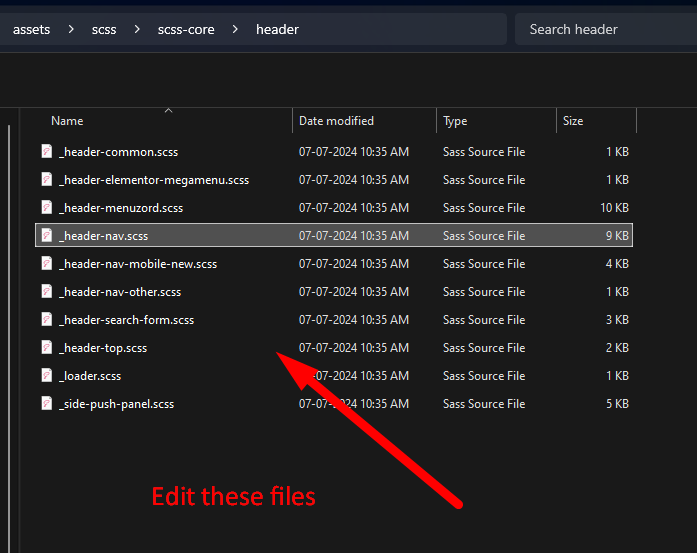The height and width of the screenshot is (553, 697).
Task: Select the file name _side-push-panel.scss
Action: point(116,404)
